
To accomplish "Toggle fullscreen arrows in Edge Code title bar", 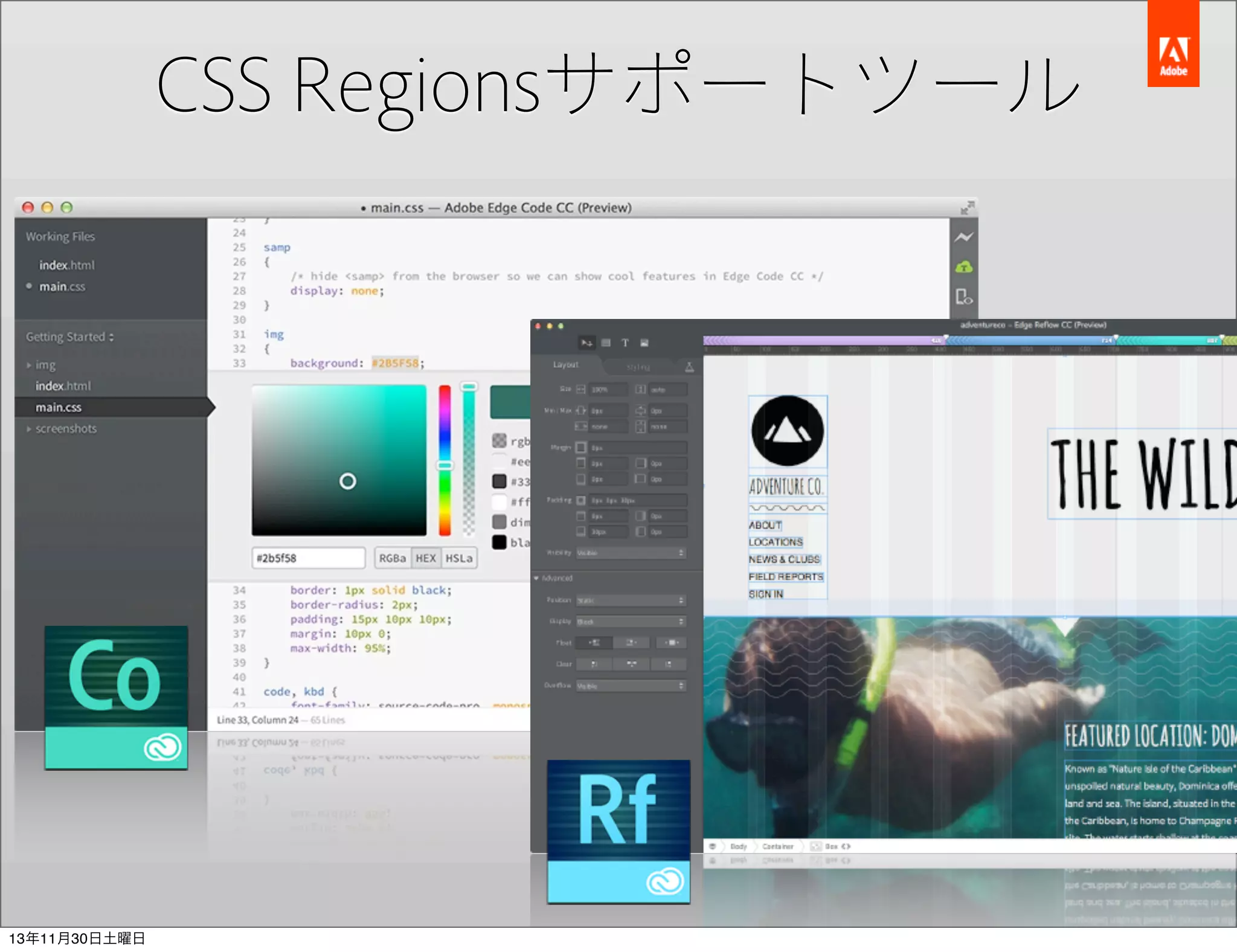I will (967, 208).
